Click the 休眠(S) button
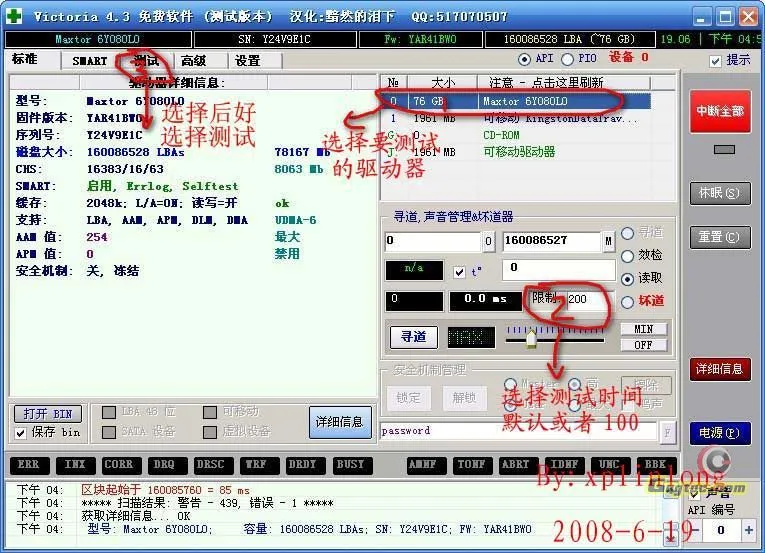The height and width of the screenshot is (553, 765). [x=720, y=193]
